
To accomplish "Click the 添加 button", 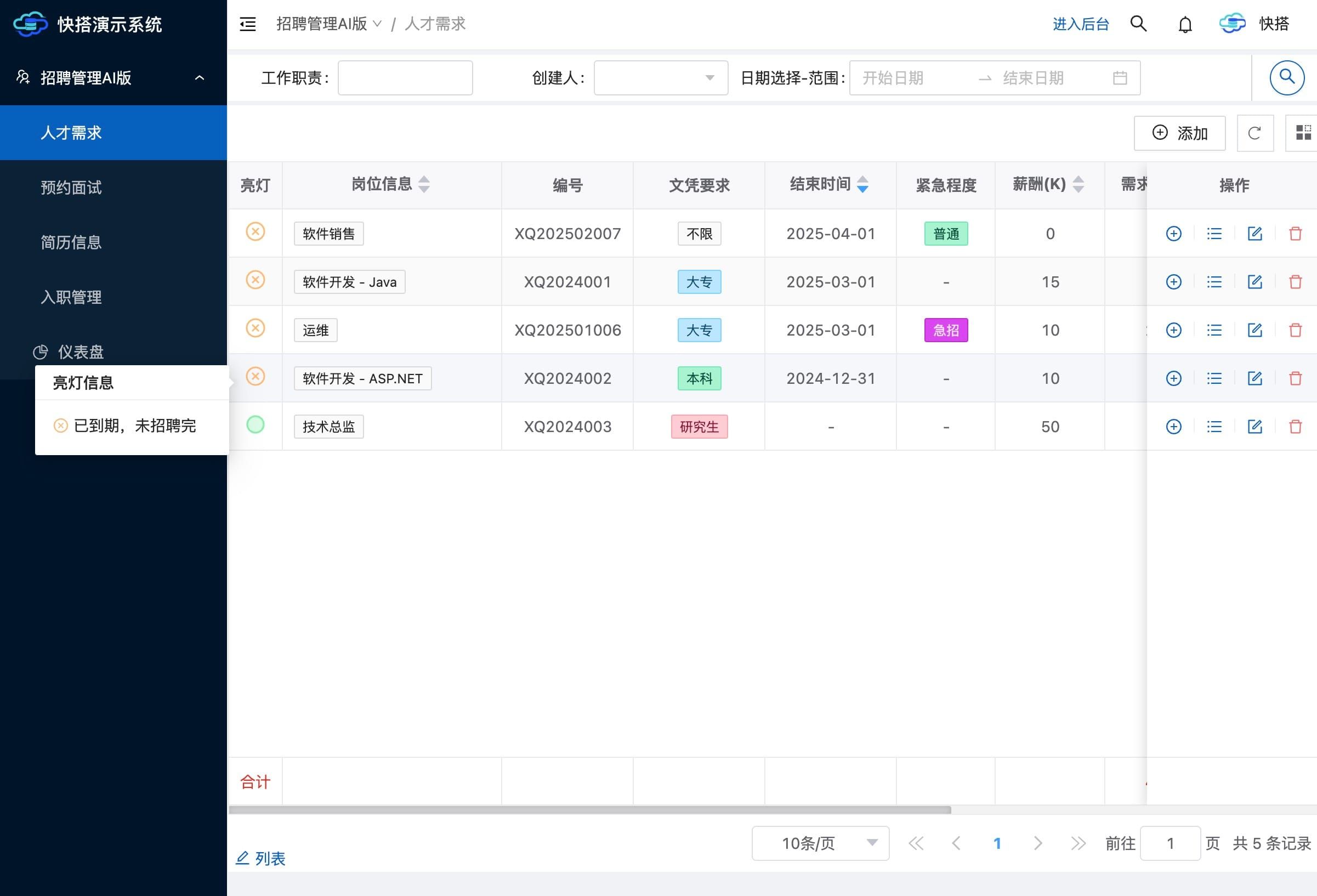I will pos(1179,133).
